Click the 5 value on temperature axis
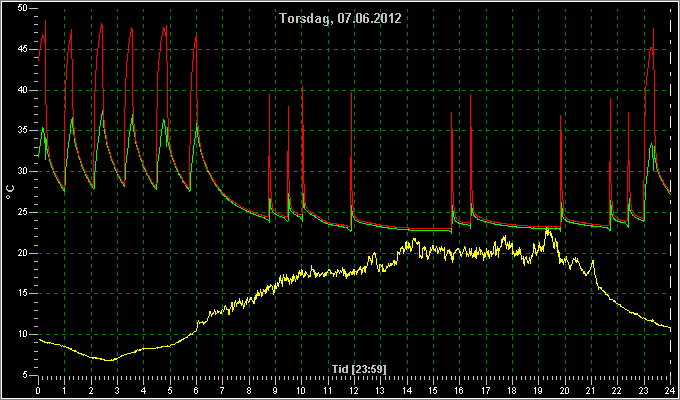The image size is (680, 400). tap(24, 375)
